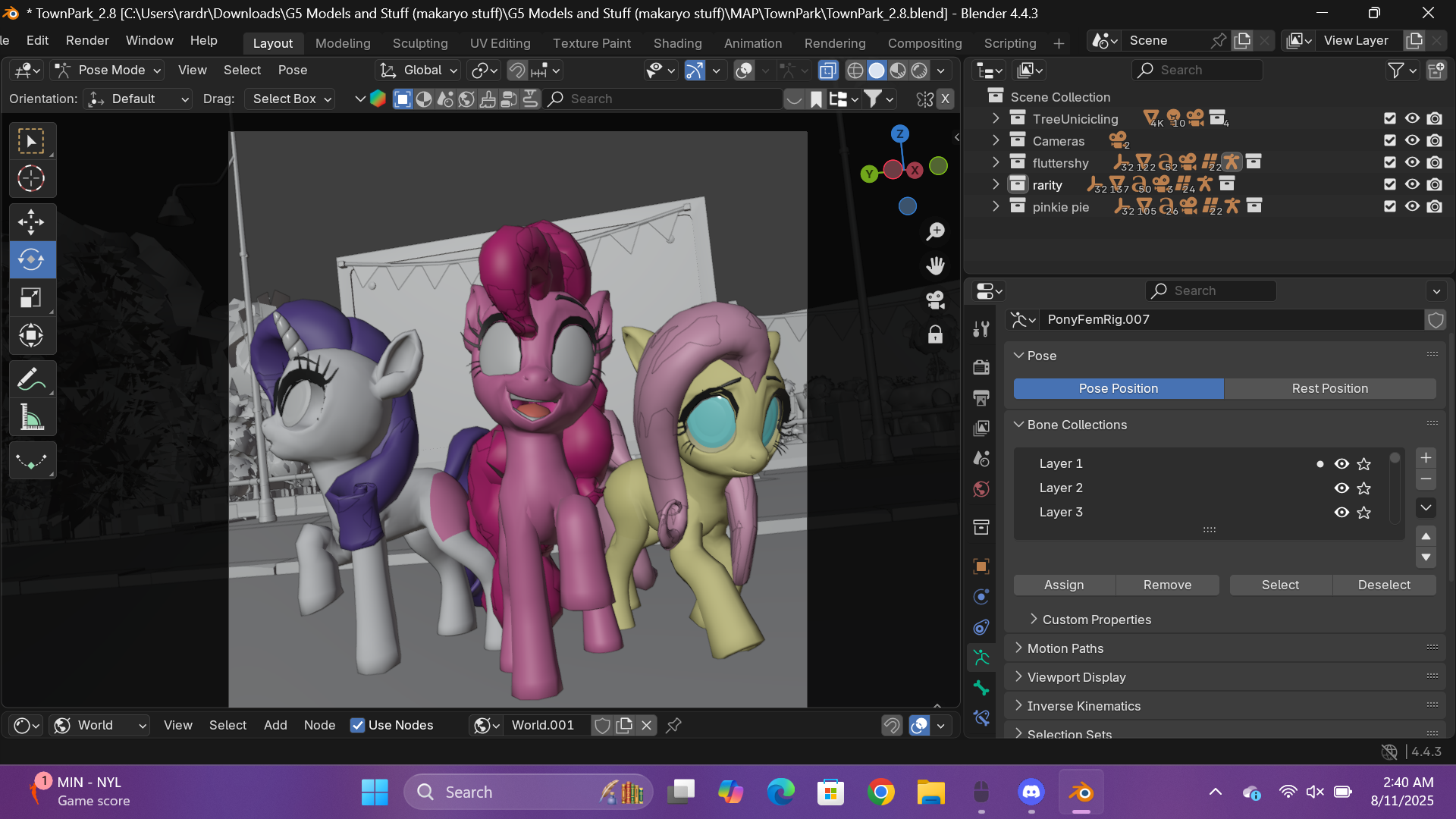Click the viewport zoom magnifier icon
Image resolution: width=1456 pixels, height=819 pixels.
935,231
